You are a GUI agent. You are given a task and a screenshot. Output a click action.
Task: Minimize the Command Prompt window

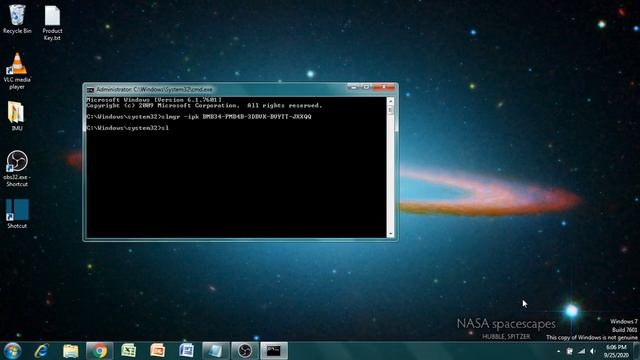click(x=353, y=87)
